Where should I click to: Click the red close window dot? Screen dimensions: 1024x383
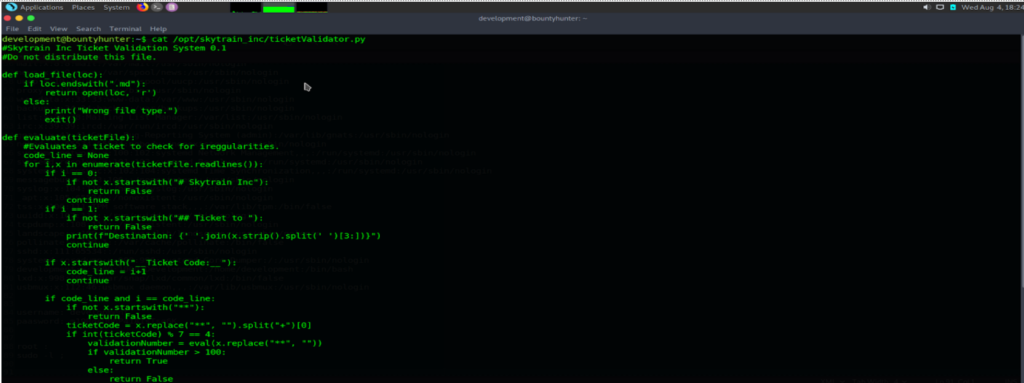coord(8,18)
